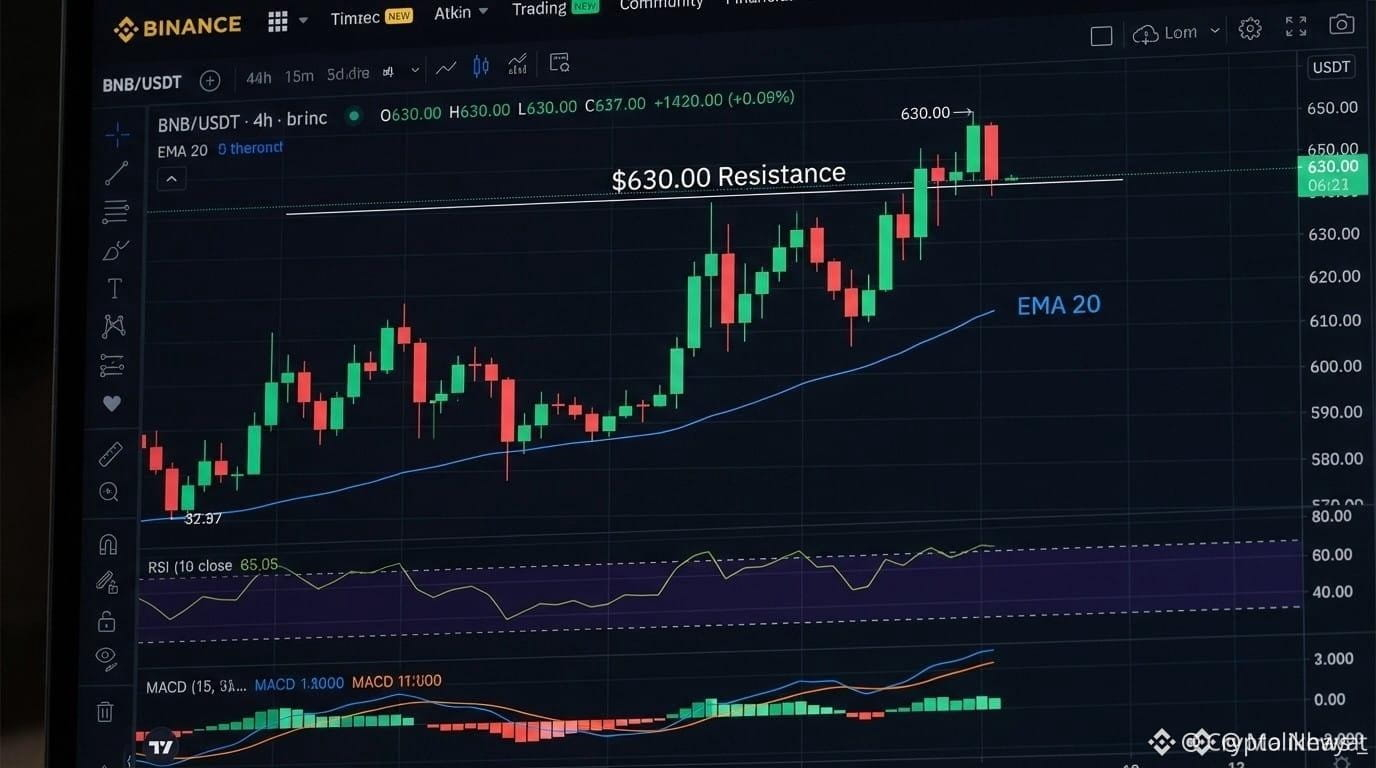1376x768 pixels.
Task: Click the 32.37 low price marker
Action: pos(203,518)
